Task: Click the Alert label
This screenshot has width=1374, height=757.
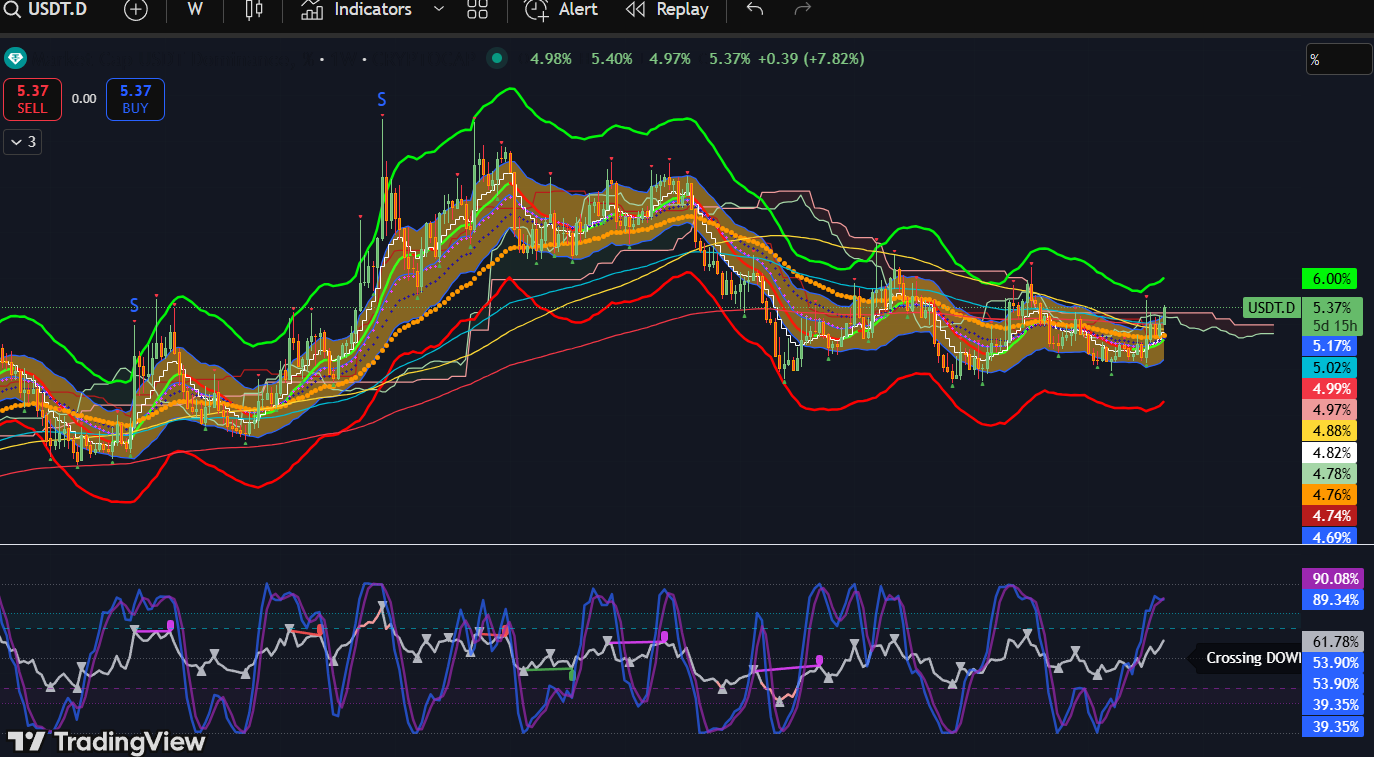Action: pos(578,9)
